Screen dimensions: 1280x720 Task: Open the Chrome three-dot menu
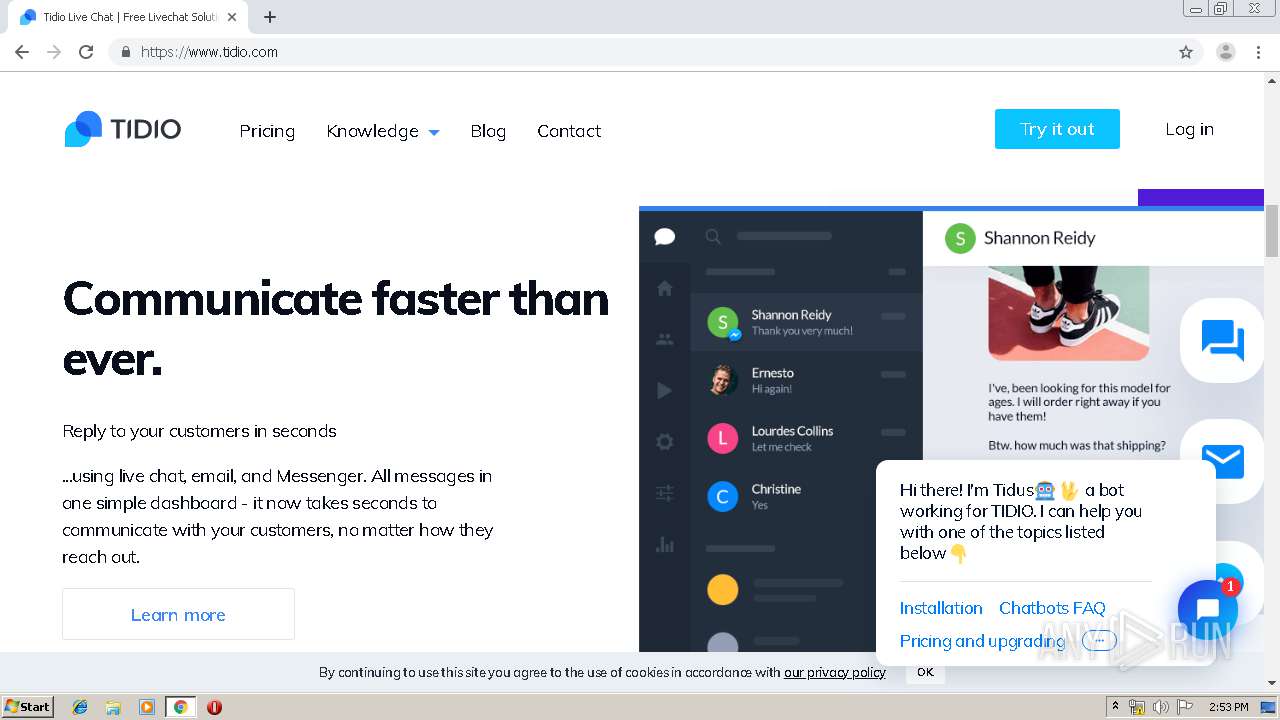pos(1258,52)
